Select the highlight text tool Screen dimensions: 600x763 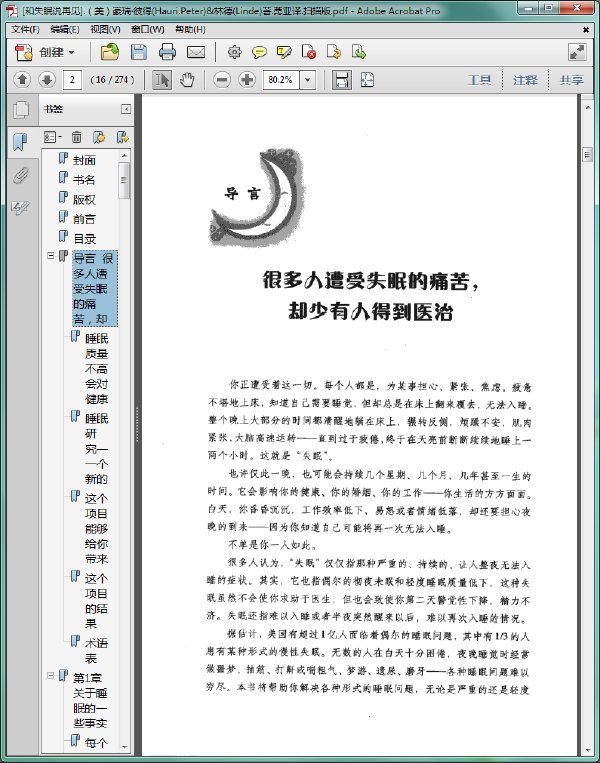[x=284, y=52]
